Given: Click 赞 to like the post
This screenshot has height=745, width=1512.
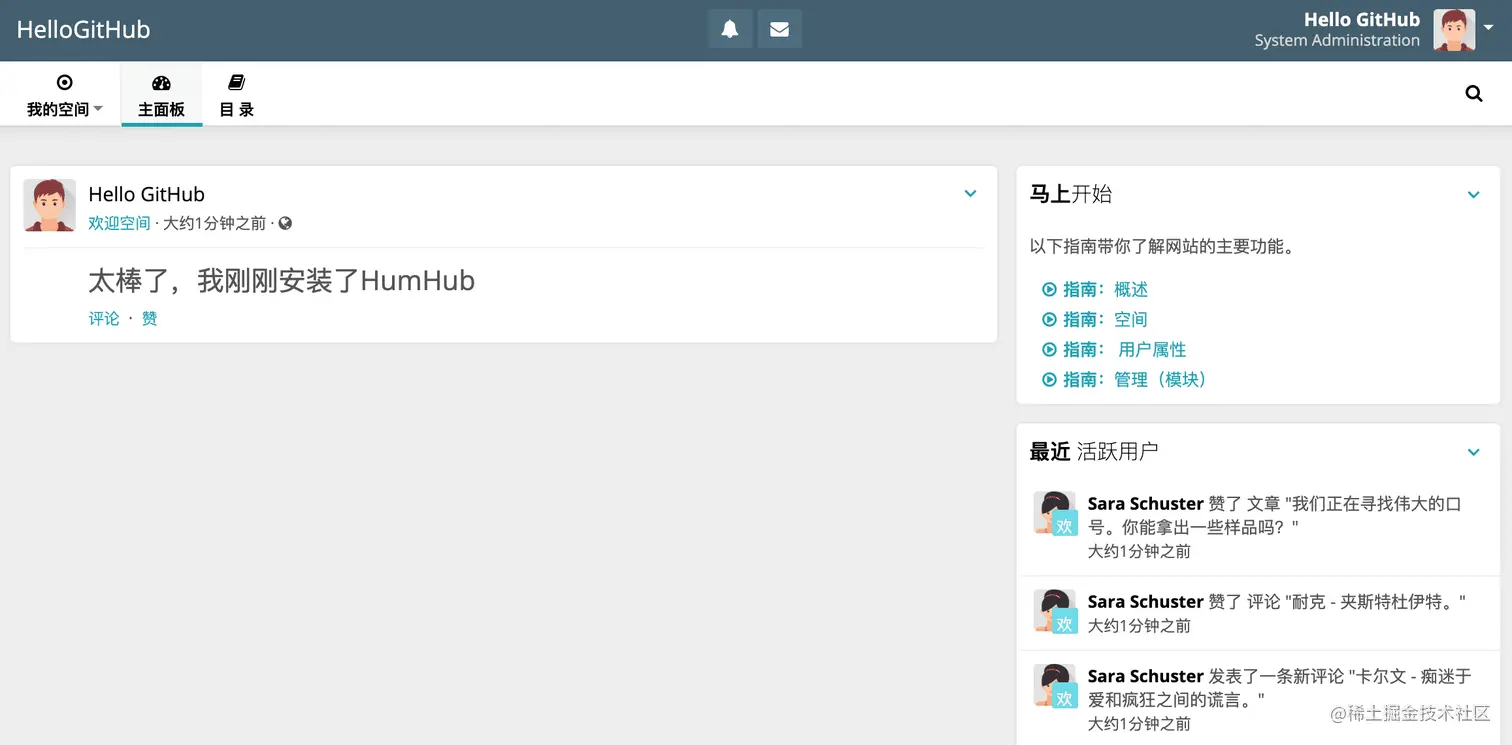Looking at the screenshot, I should (149, 318).
